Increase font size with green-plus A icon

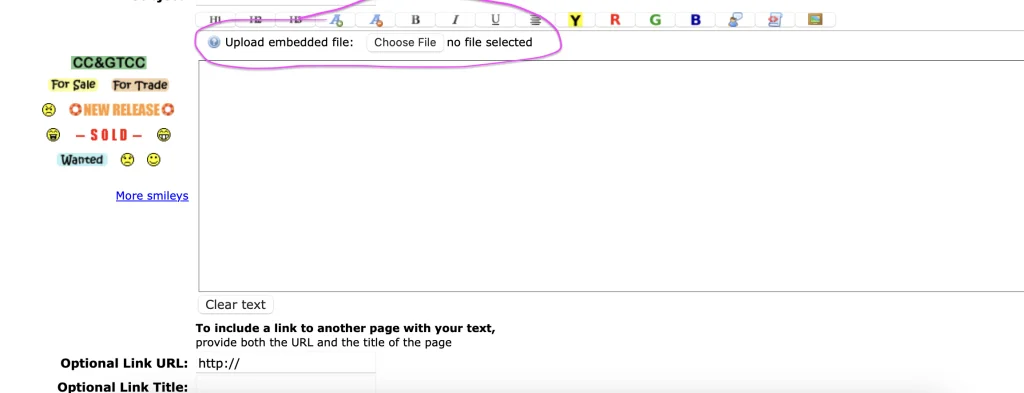(336, 20)
